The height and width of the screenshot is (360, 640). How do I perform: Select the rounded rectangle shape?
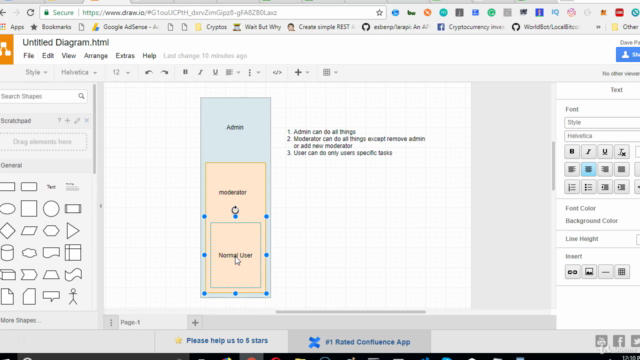(x=29, y=187)
